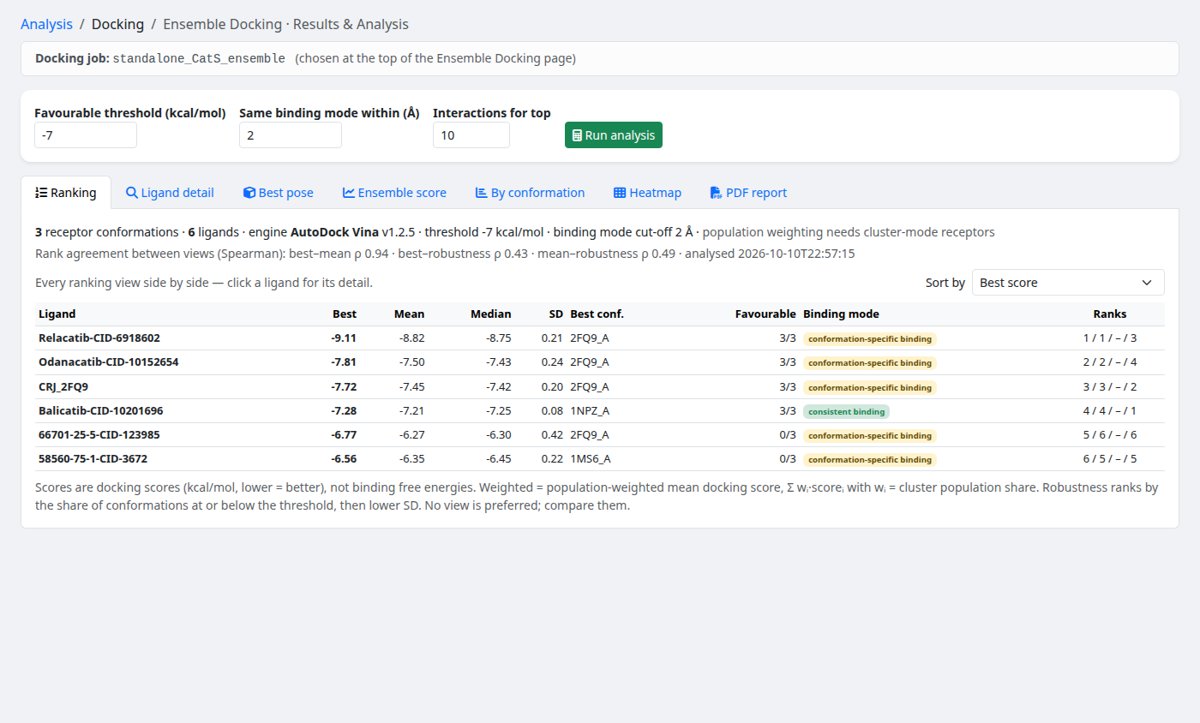Image resolution: width=1200 pixels, height=723 pixels.
Task: Open the By conformation tab
Action: pos(530,193)
